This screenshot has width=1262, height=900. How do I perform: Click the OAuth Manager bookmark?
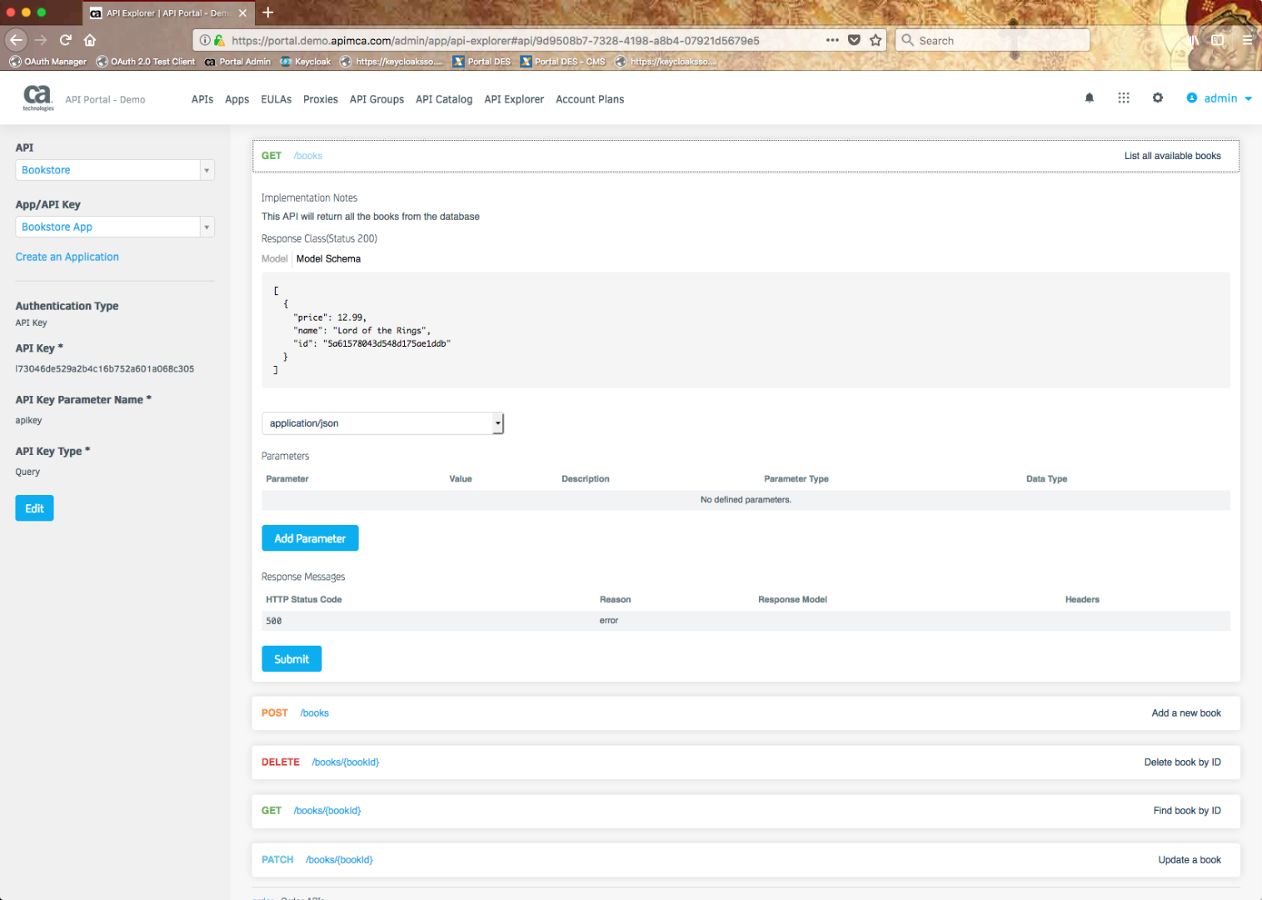point(48,61)
